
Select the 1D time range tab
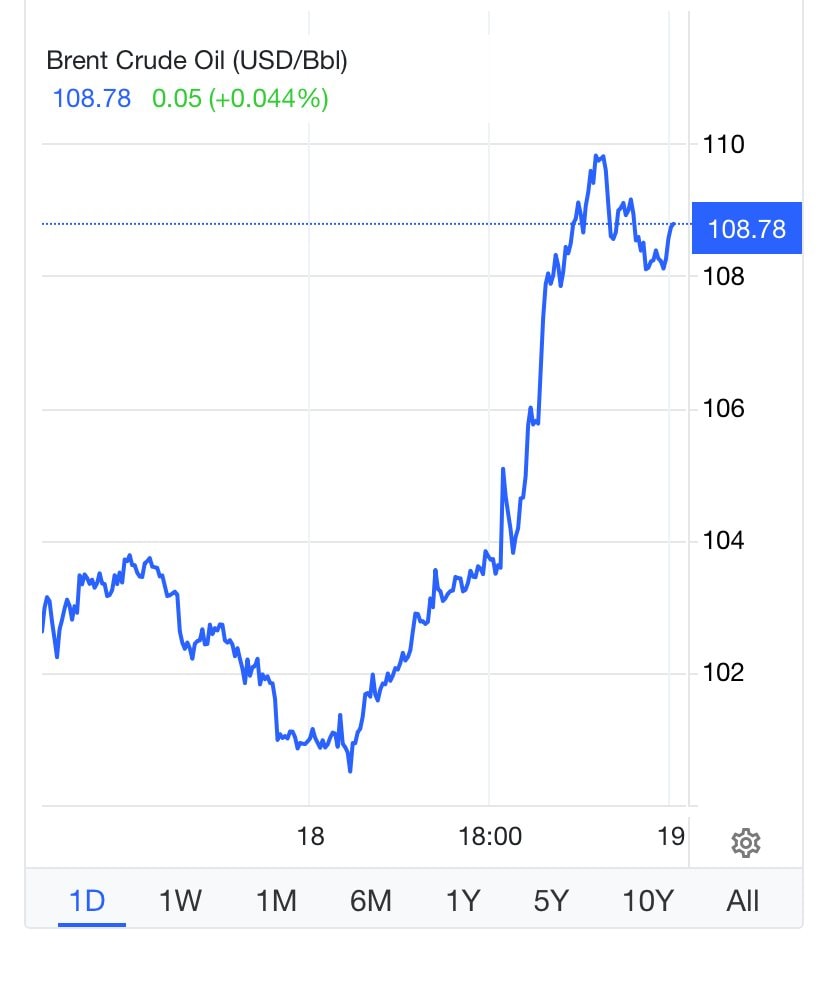pos(87,900)
